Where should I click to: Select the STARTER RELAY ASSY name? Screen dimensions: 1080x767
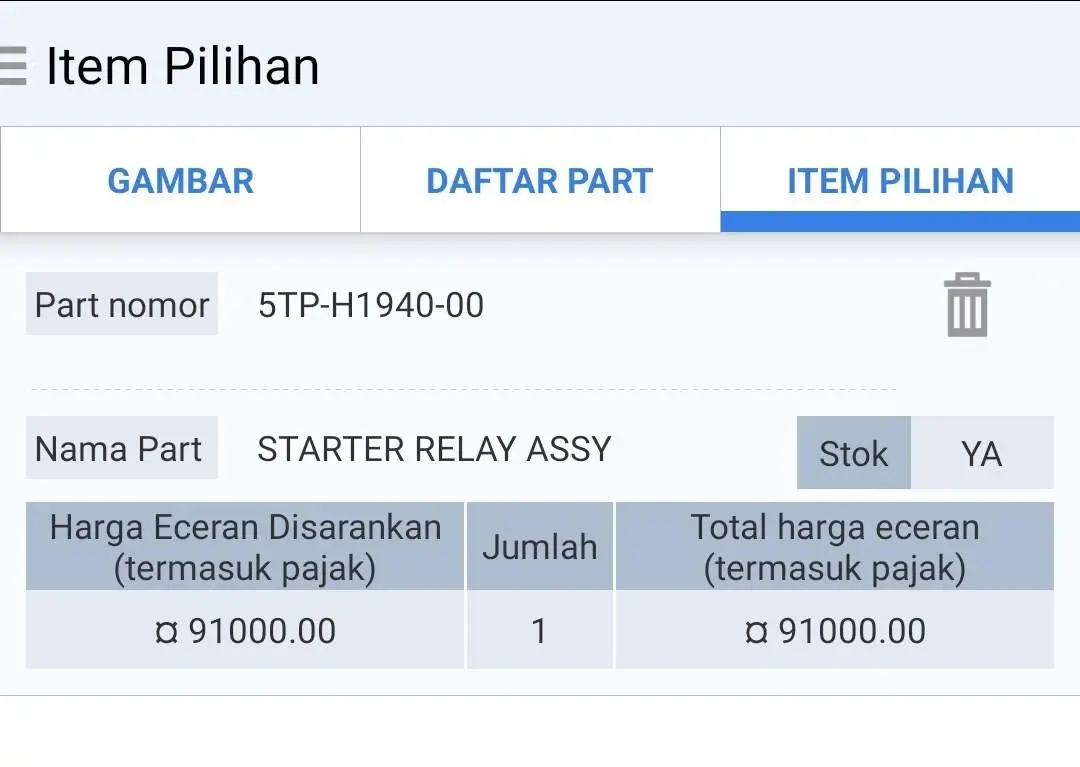[x=434, y=449]
